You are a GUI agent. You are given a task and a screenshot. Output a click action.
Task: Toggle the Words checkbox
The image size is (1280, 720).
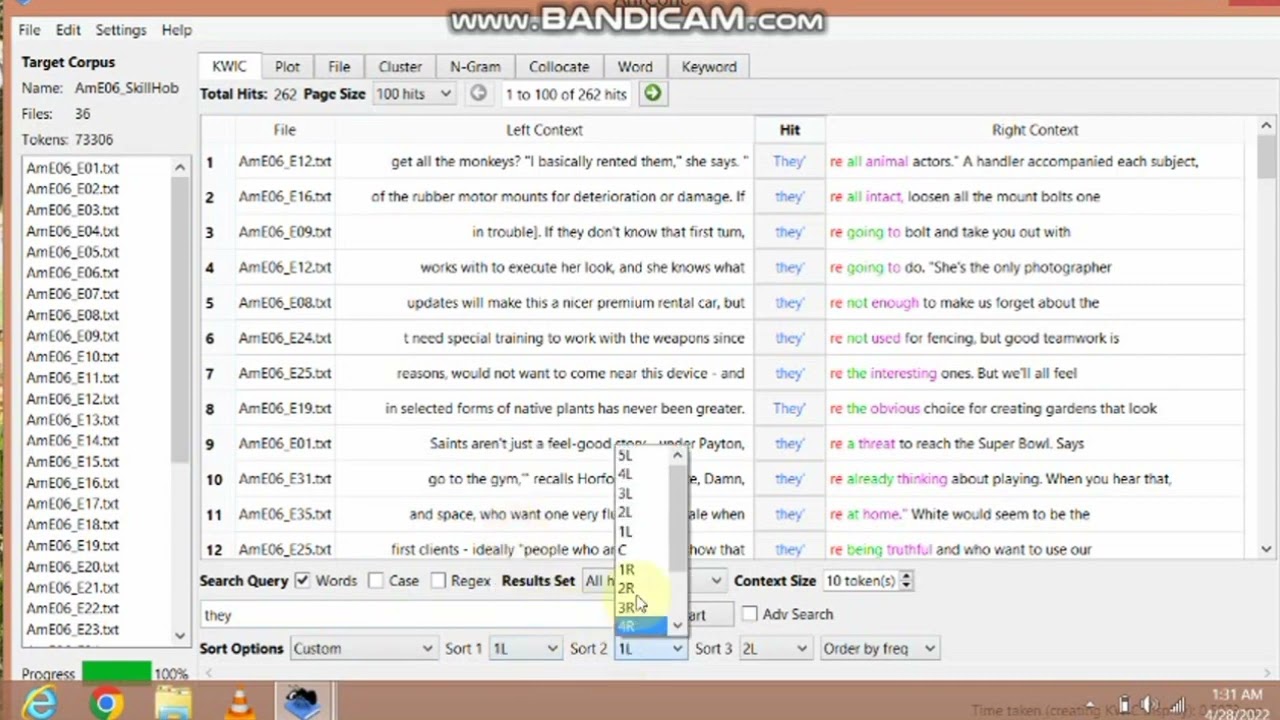point(302,581)
